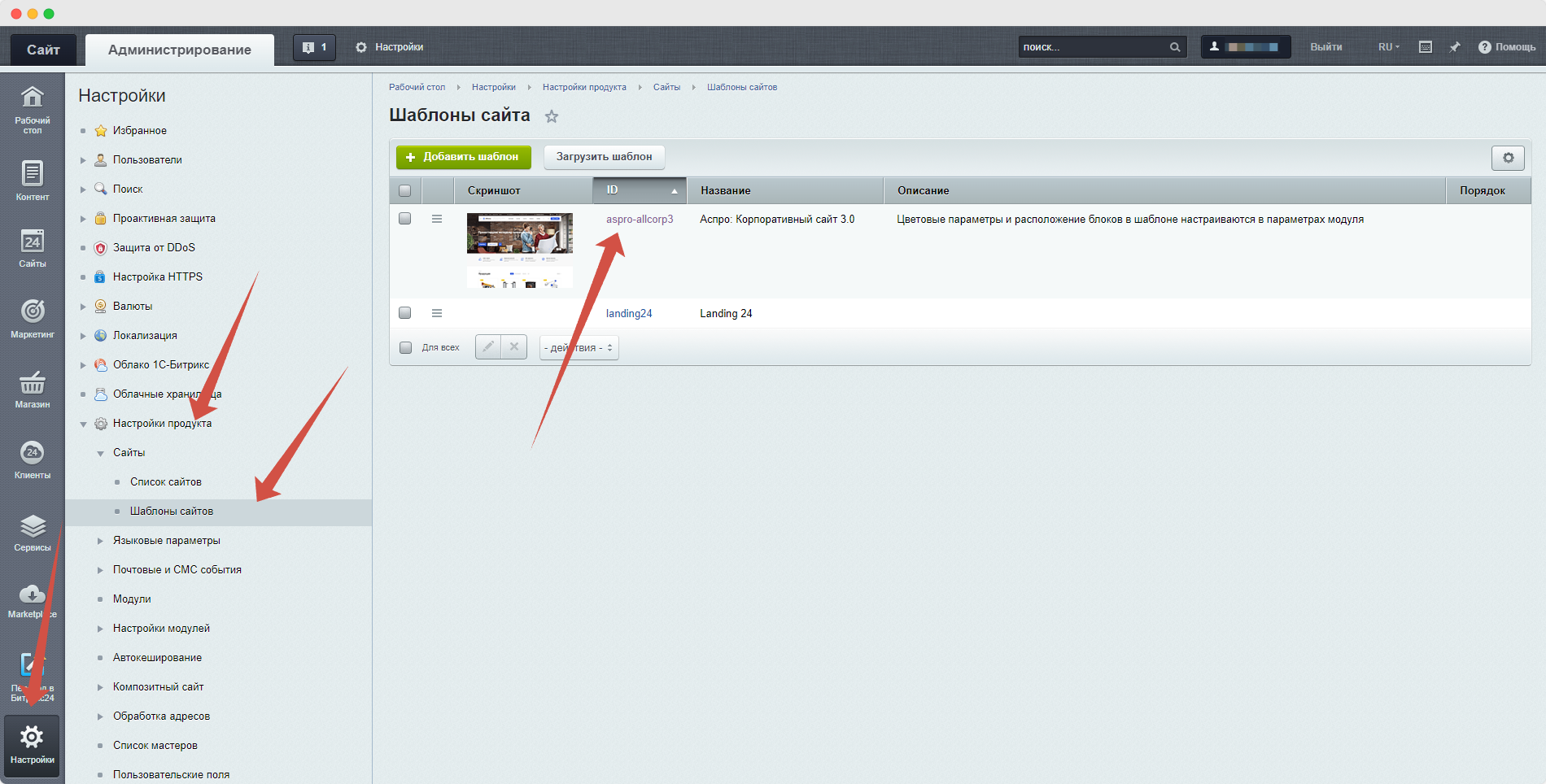Expand the Пользователи tree node

pyautogui.click(x=84, y=160)
